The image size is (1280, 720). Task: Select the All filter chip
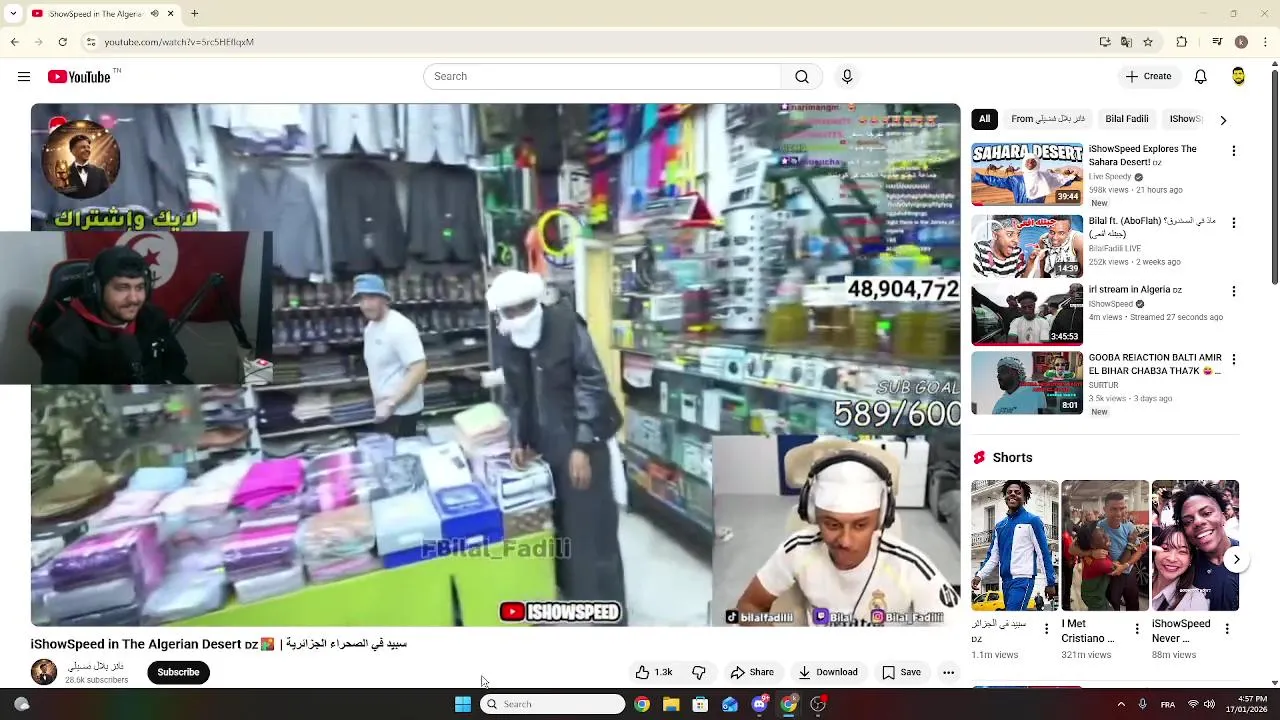984,119
